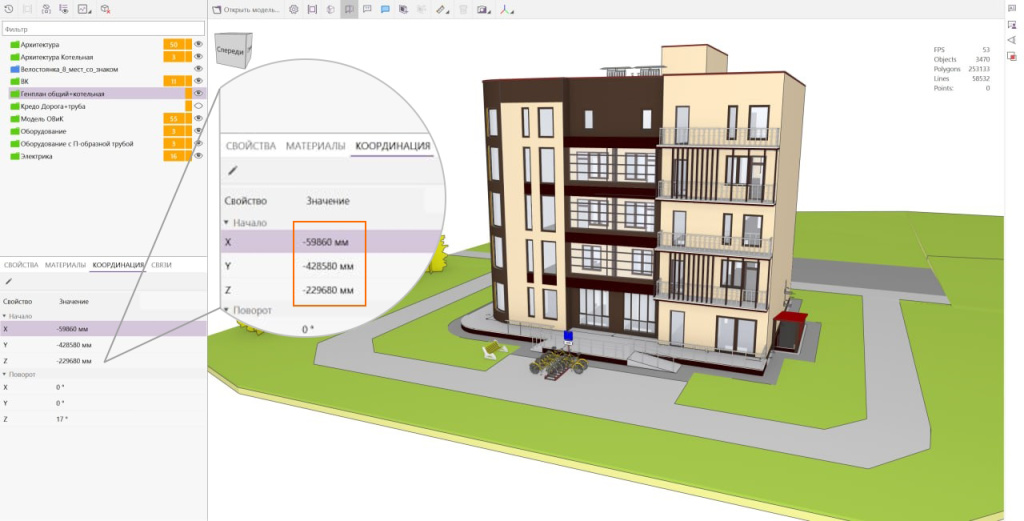Show the Кредо Дорога+труба layer via eye icon
Image resolution: width=1024 pixels, height=521 pixels.
pos(198,106)
